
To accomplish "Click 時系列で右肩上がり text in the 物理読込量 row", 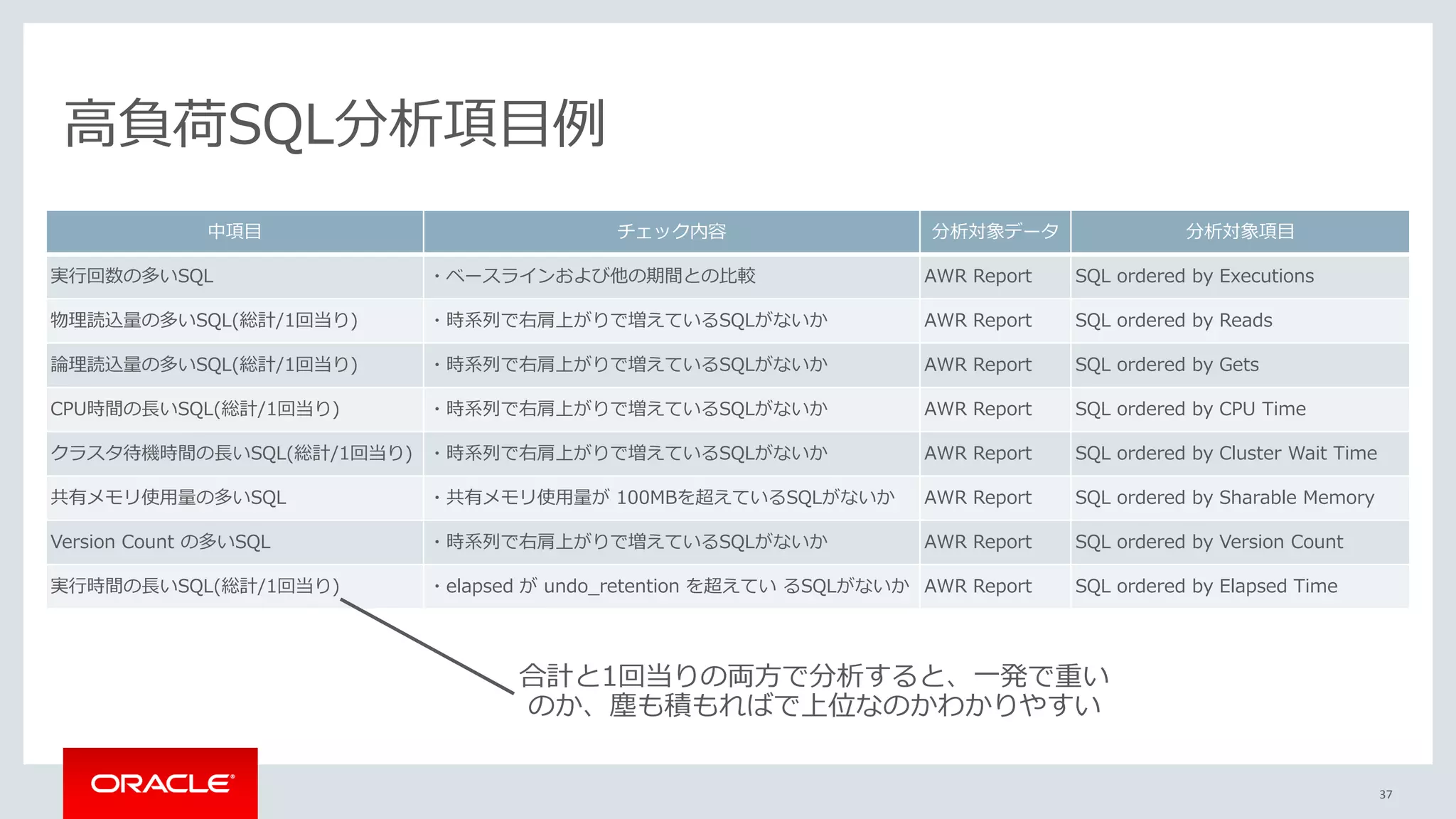I will 636,320.
